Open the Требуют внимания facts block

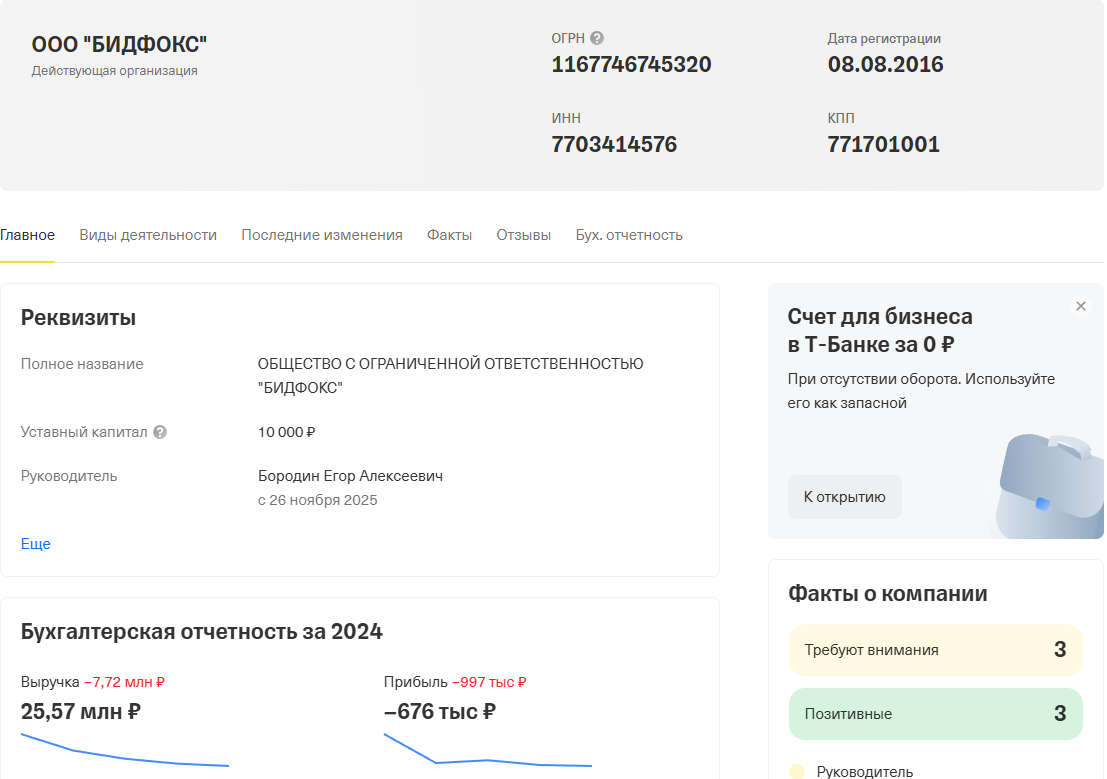935,650
